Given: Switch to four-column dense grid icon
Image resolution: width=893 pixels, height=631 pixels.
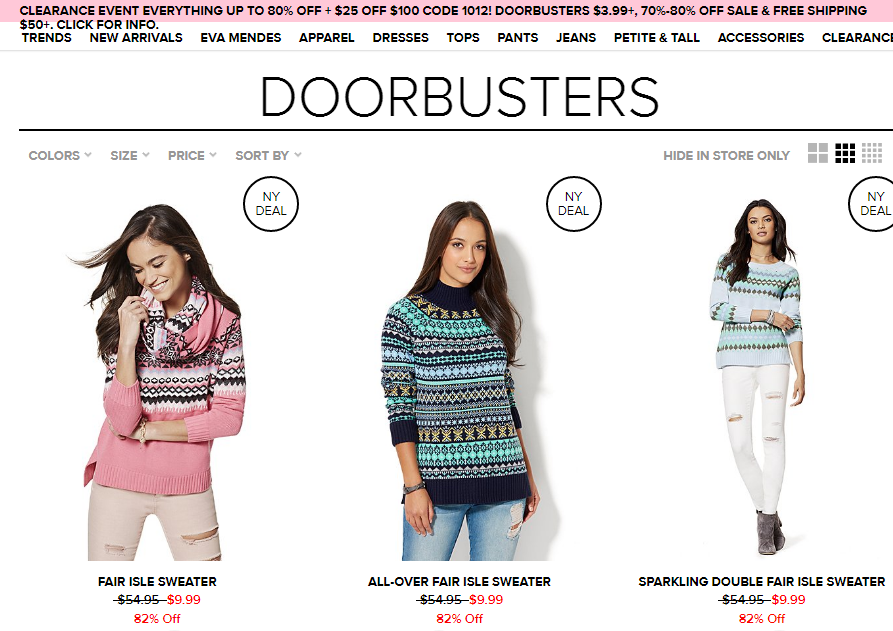Looking at the screenshot, I should coord(872,153).
